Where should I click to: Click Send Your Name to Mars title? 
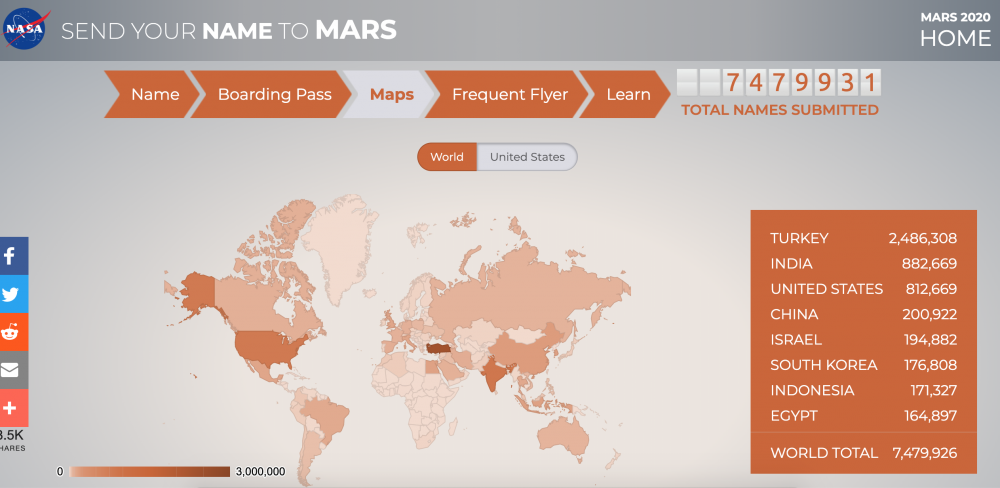point(229,30)
